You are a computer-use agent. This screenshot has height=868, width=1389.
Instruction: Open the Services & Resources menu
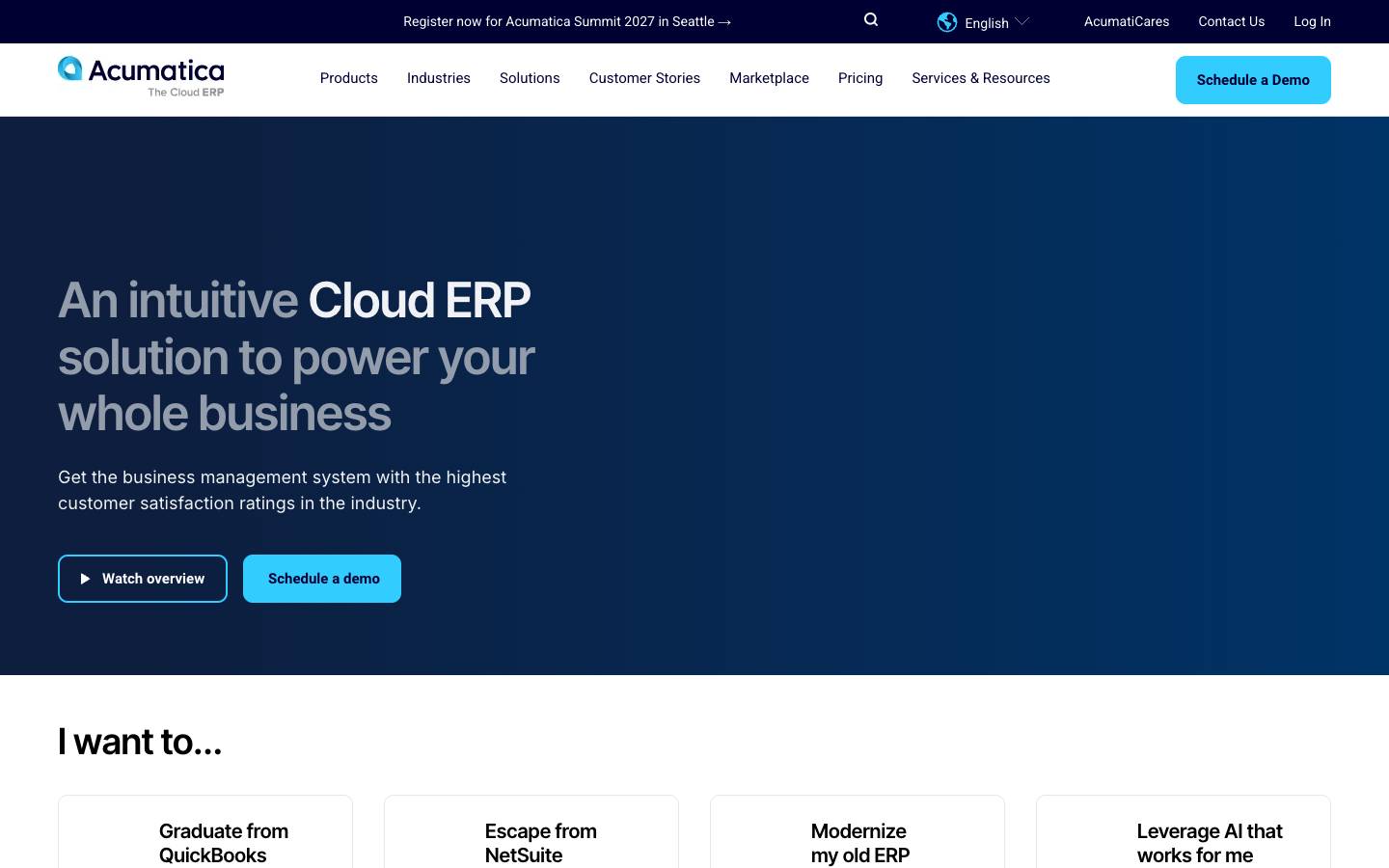[981, 78]
